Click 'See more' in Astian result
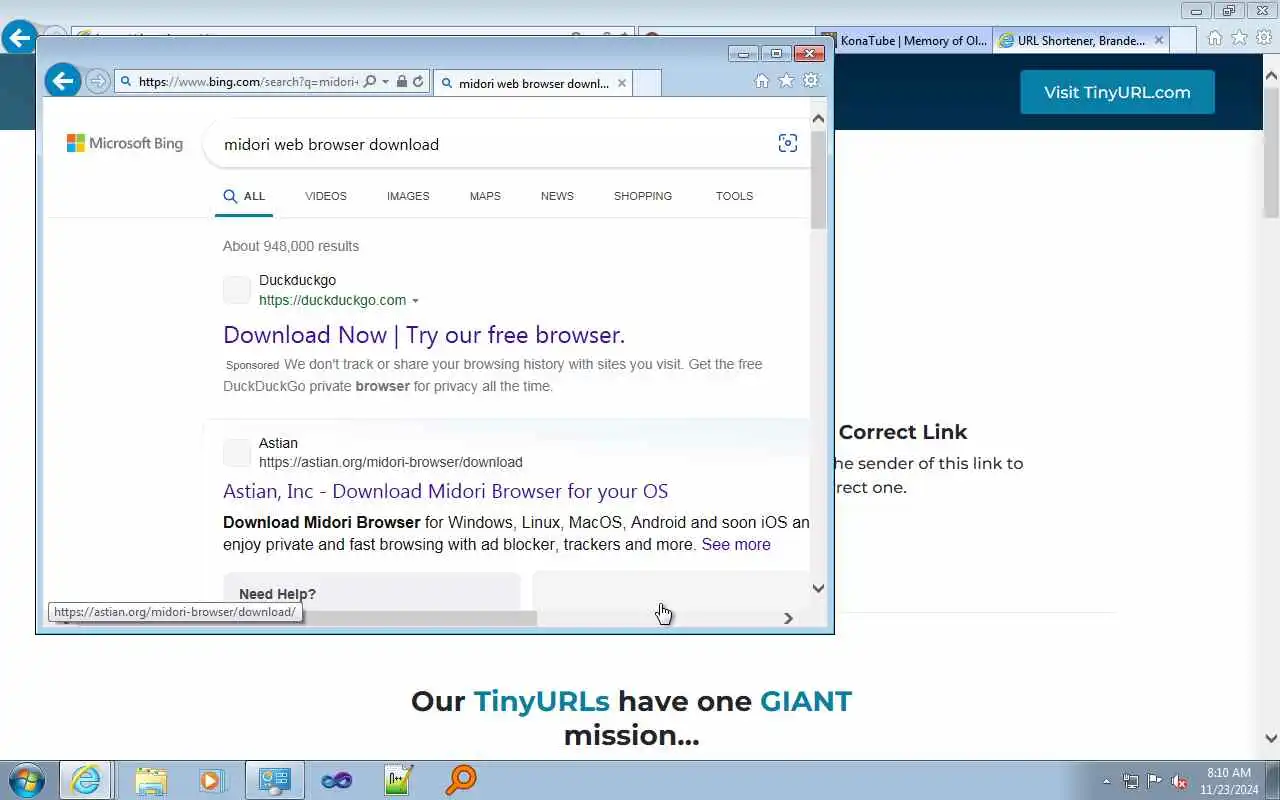The height and width of the screenshot is (800, 1280). point(736,545)
